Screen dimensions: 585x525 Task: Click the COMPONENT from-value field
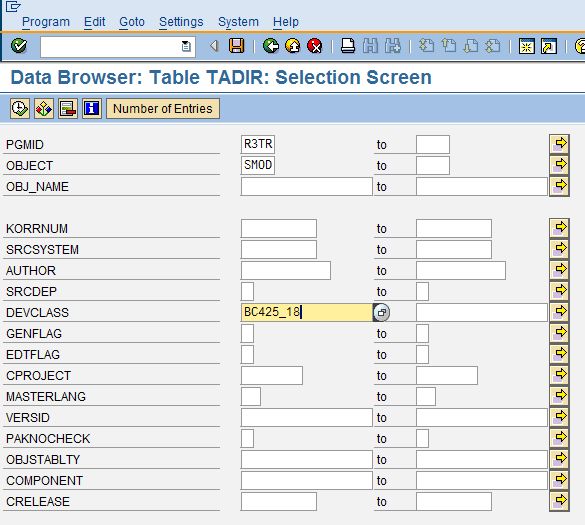click(x=306, y=481)
